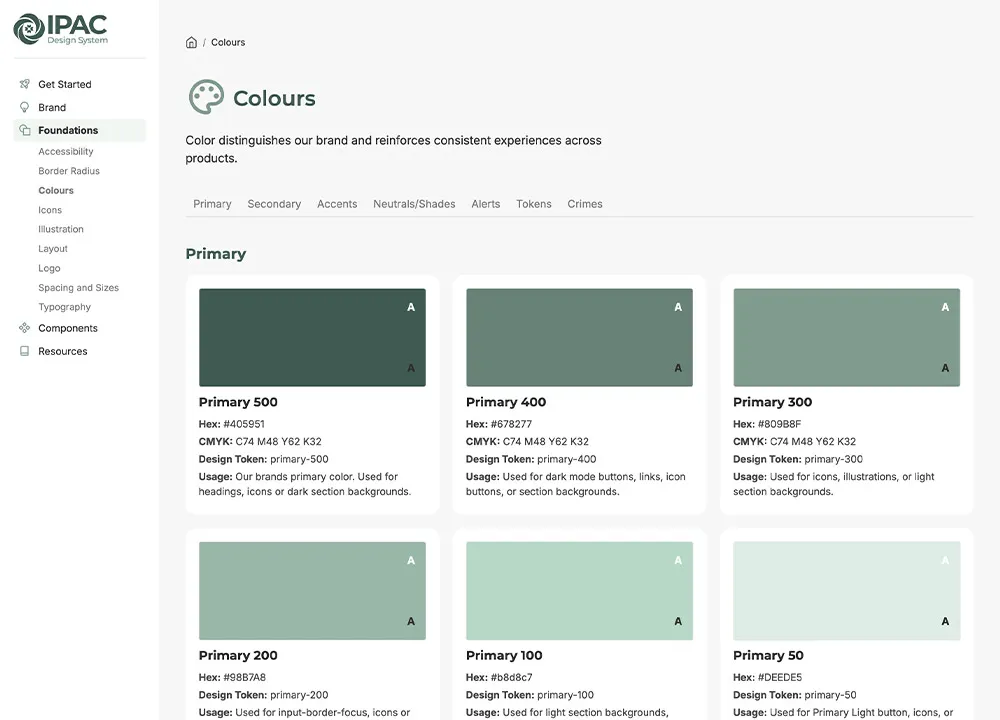The width and height of the screenshot is (1000, 720).
Task: Open Border Radius in sidebar
Action: [69, 171]
